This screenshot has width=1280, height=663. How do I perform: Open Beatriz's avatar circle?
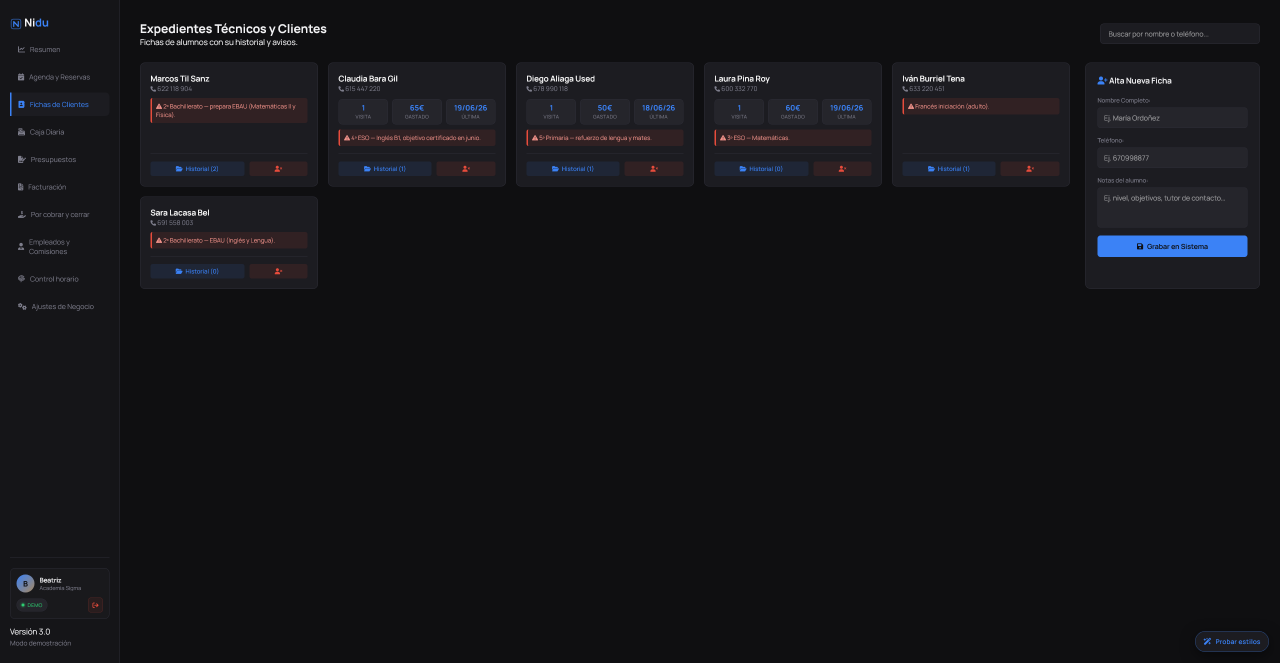(x=26, y=583)
